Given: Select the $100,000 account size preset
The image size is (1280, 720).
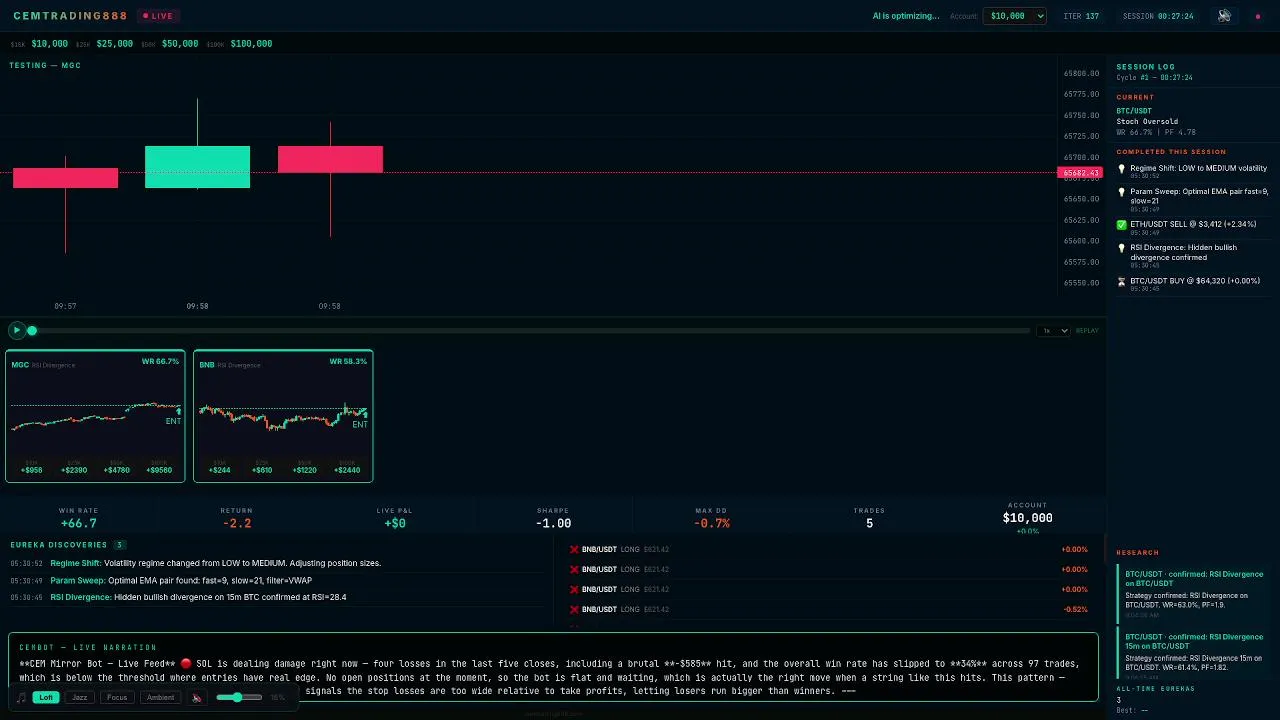Looking at the screenshot, I should (251, 44).
